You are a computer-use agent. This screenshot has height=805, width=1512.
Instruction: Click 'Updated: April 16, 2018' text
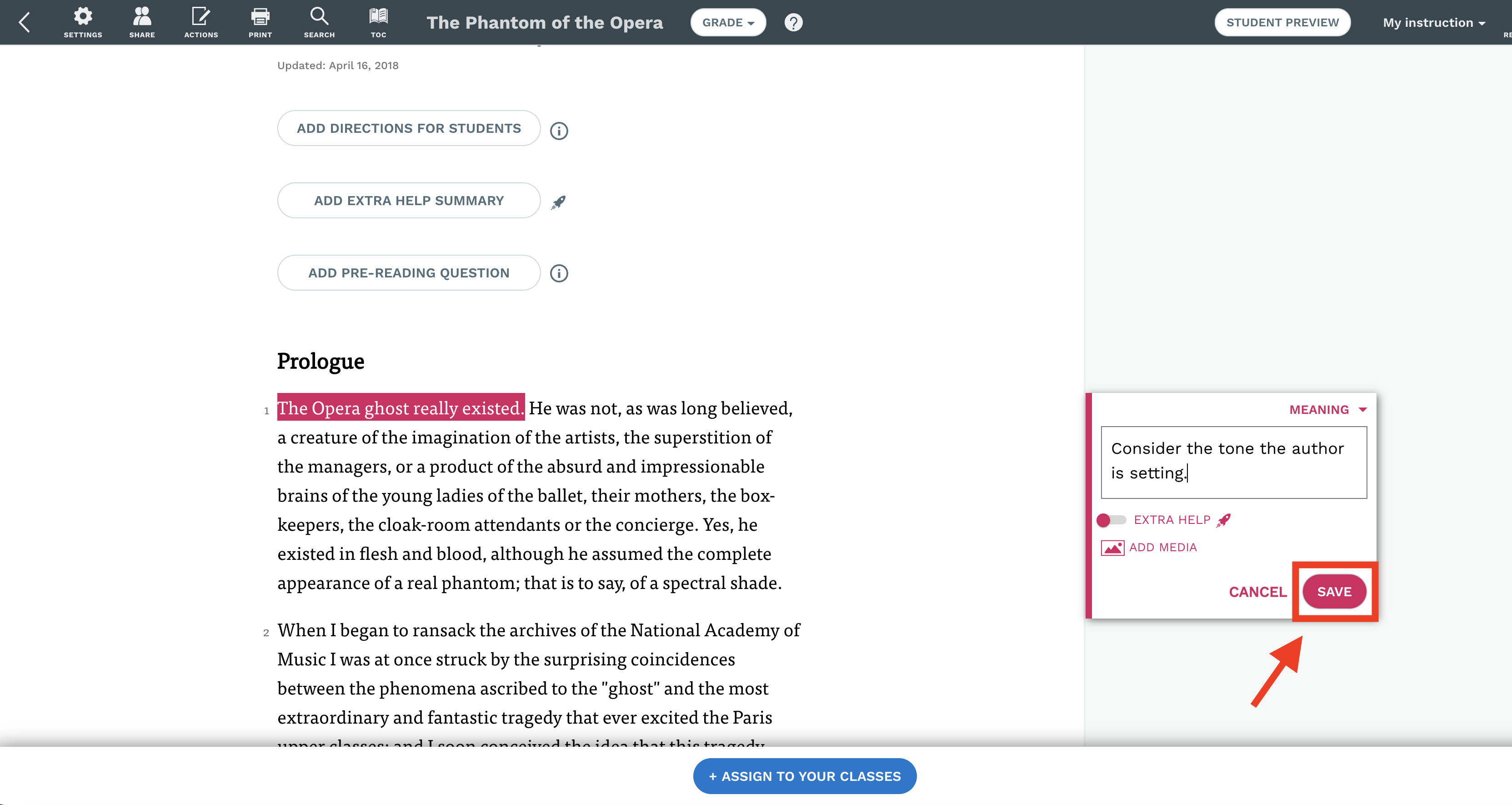[337, 65]
